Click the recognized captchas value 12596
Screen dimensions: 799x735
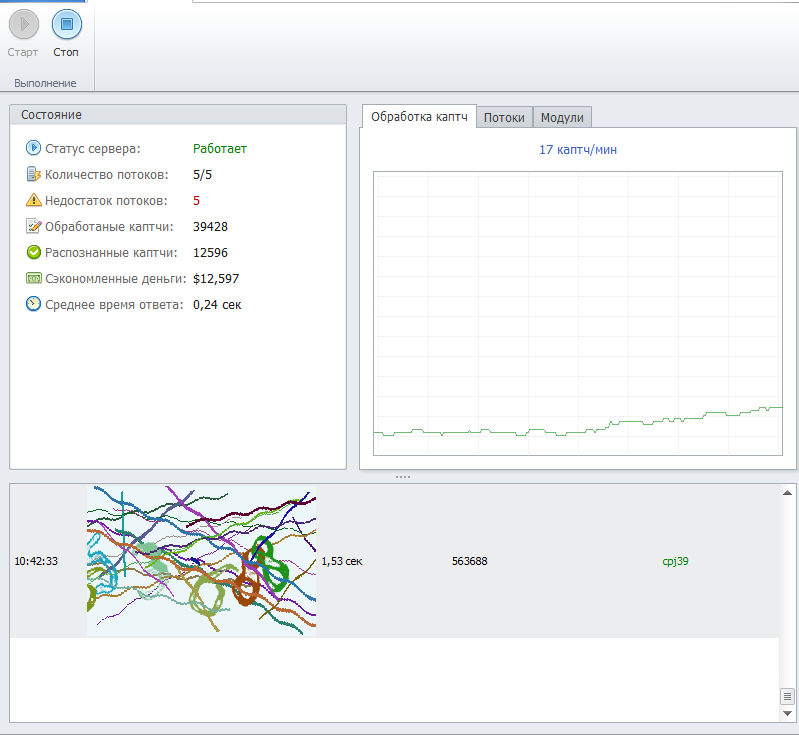pos(210,252)
